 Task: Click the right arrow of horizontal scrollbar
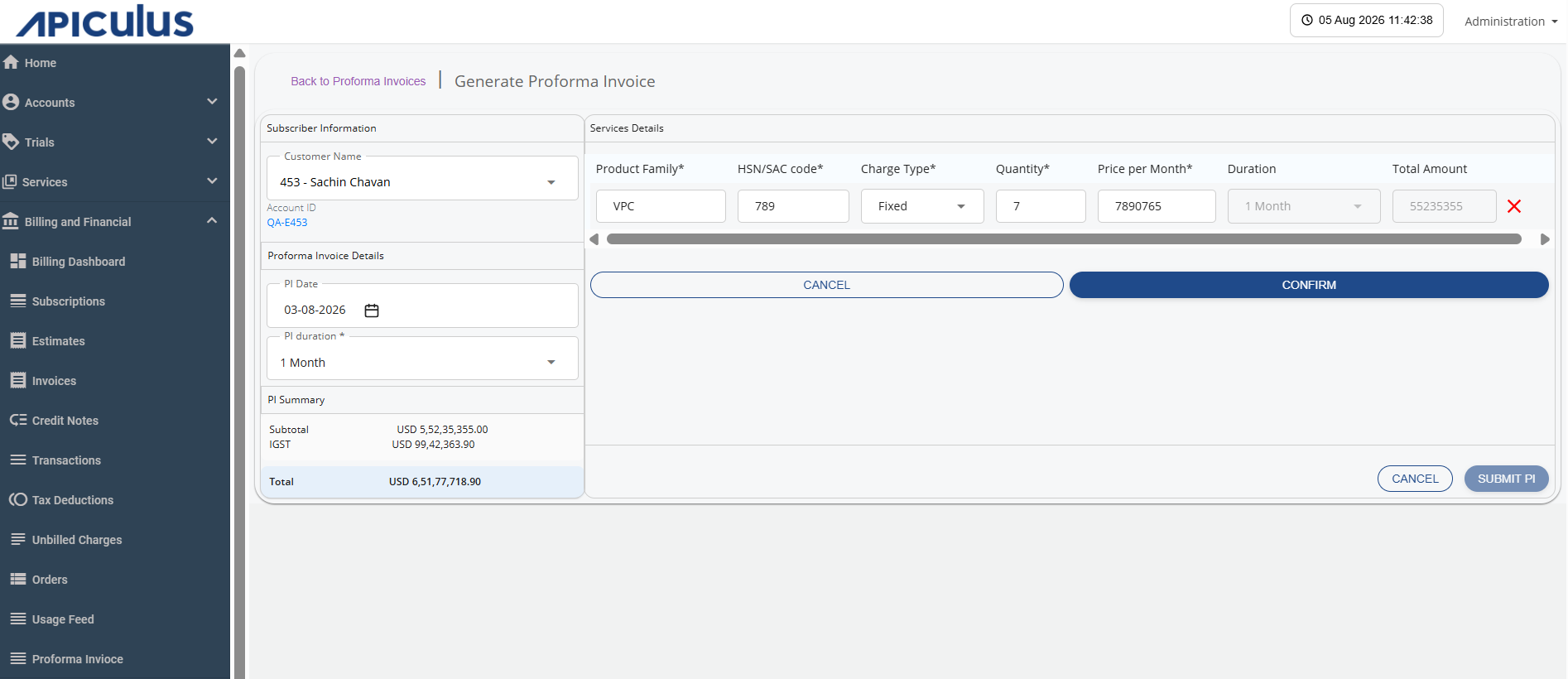coord(1545,239)
